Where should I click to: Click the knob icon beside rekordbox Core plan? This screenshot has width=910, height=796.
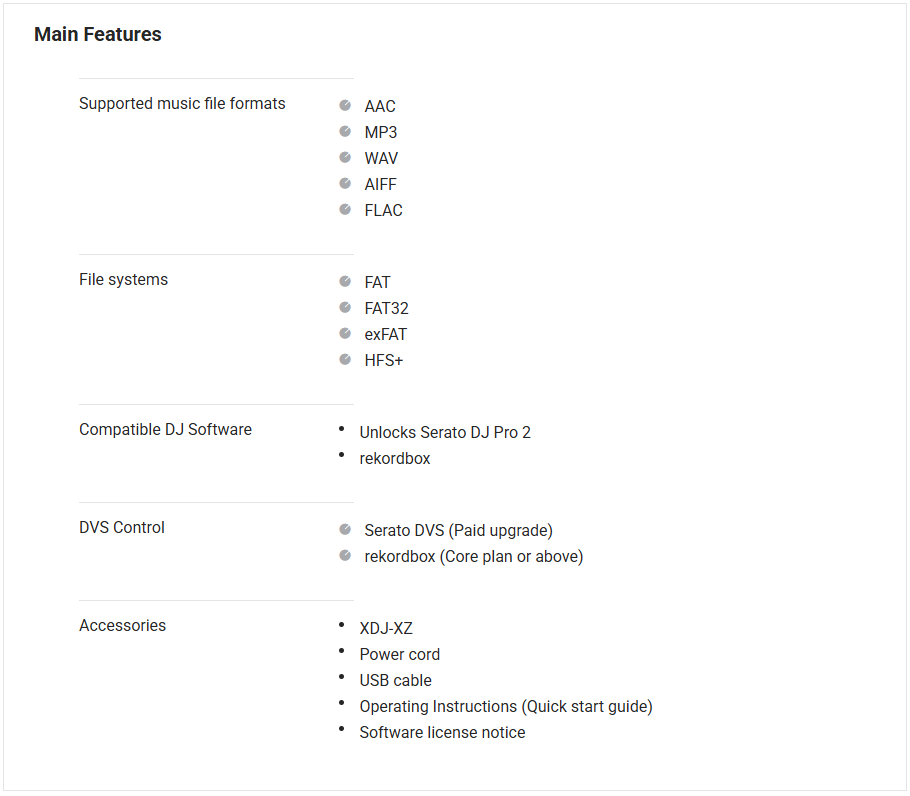point(345,555)
